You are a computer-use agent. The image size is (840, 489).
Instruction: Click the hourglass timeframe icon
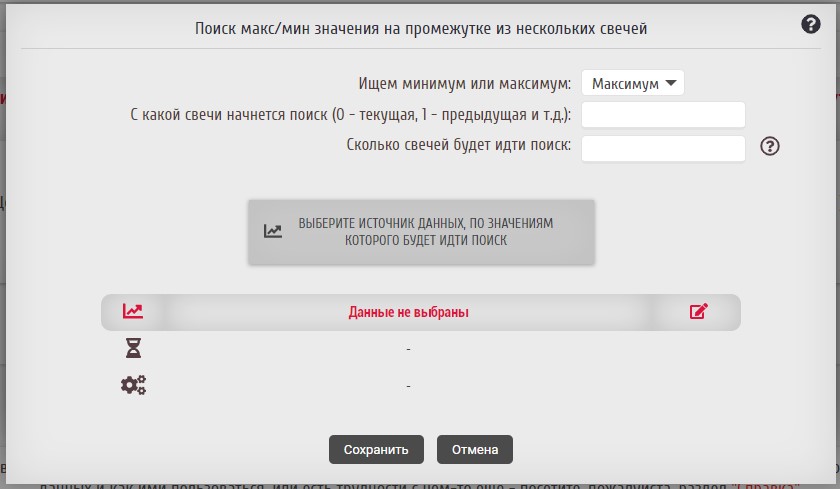(x=133, y=348)
